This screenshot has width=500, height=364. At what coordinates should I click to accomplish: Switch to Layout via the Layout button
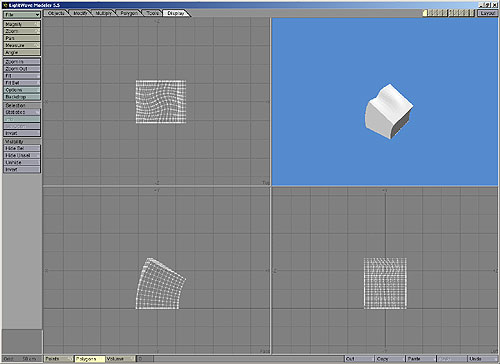pos(487,13)
